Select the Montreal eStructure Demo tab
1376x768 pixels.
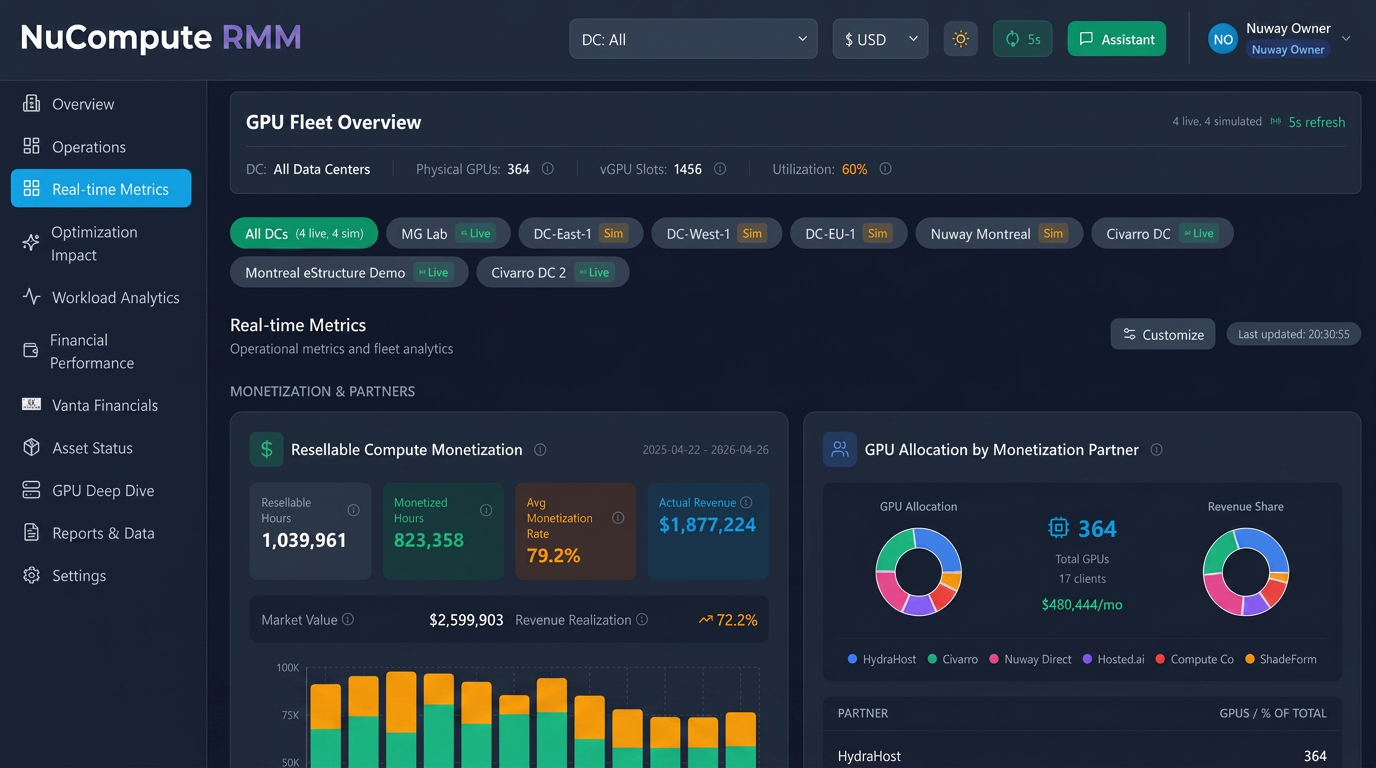pyautogui.click(x=349, y=272)
